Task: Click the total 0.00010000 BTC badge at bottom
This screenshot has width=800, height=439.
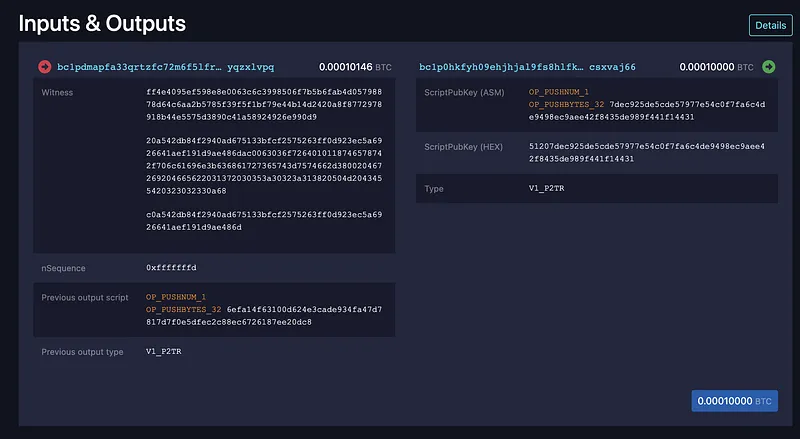Action: [x=734, y=401]
